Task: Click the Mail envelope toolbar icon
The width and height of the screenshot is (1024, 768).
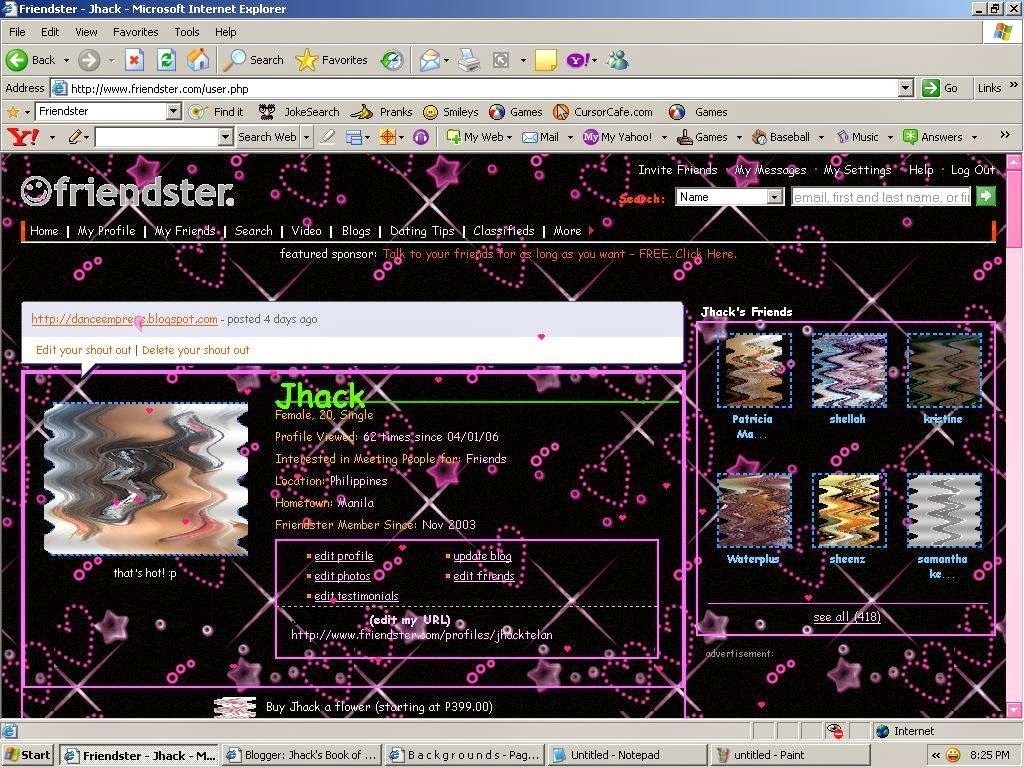Action: (429, 60)
